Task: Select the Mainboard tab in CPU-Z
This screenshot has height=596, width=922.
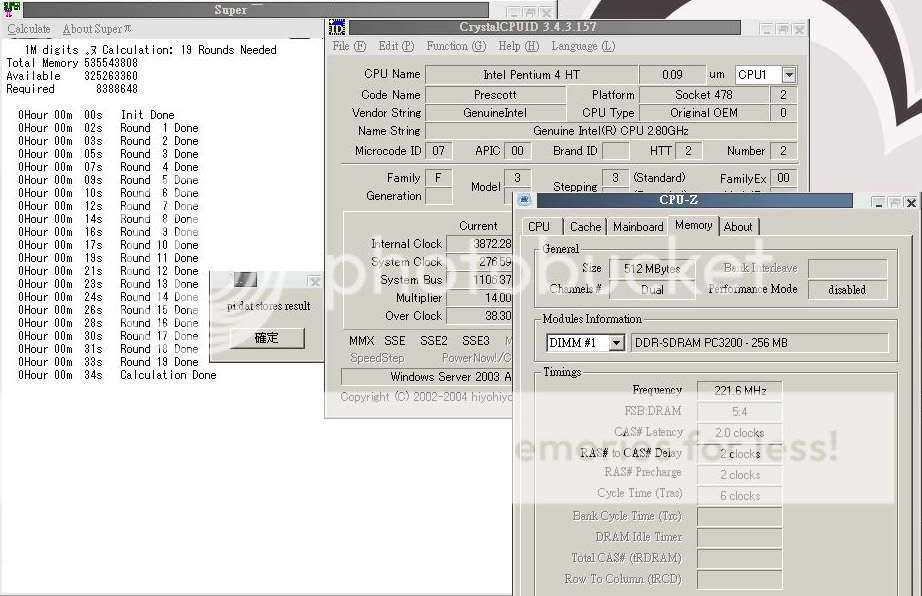Action: click(638, 227)
